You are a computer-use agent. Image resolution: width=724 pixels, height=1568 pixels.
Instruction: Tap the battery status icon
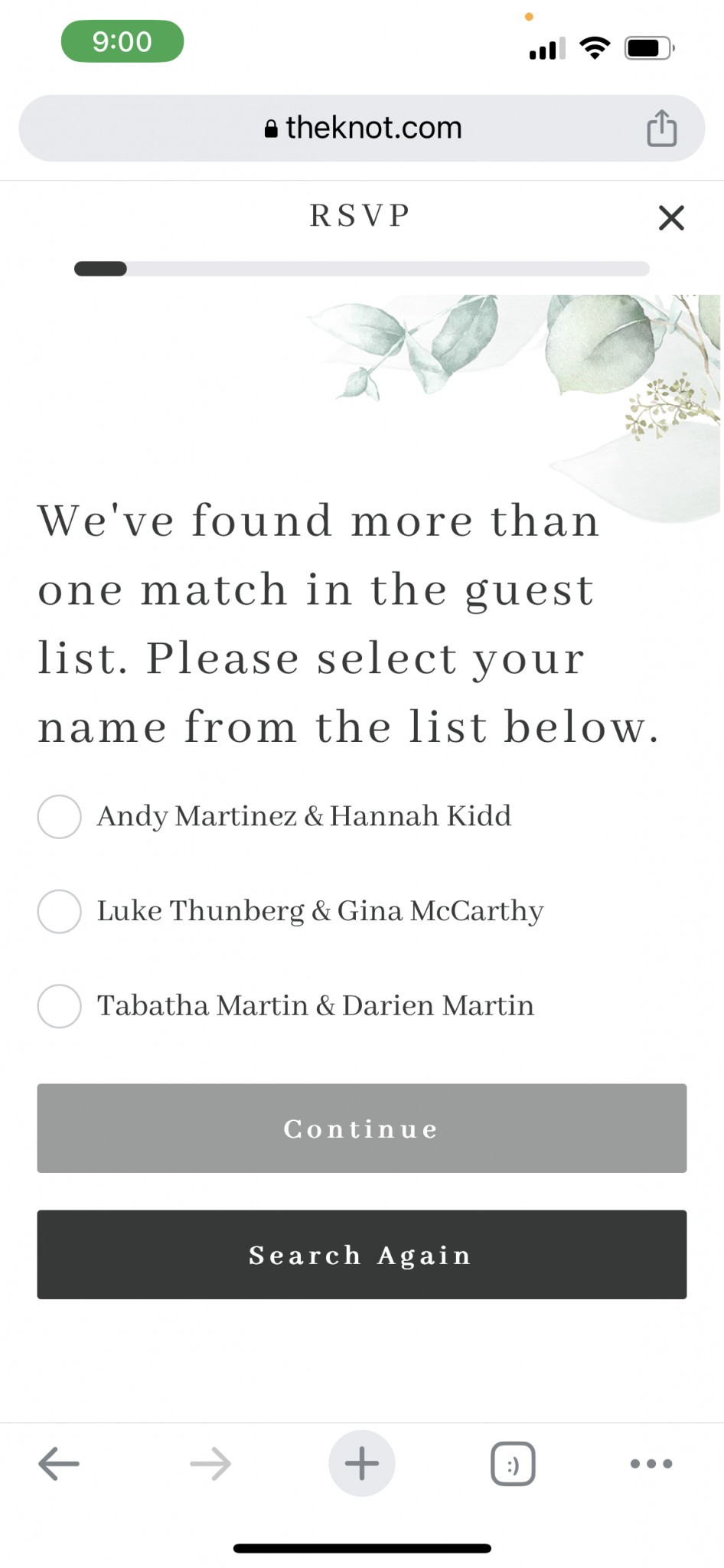650,48
